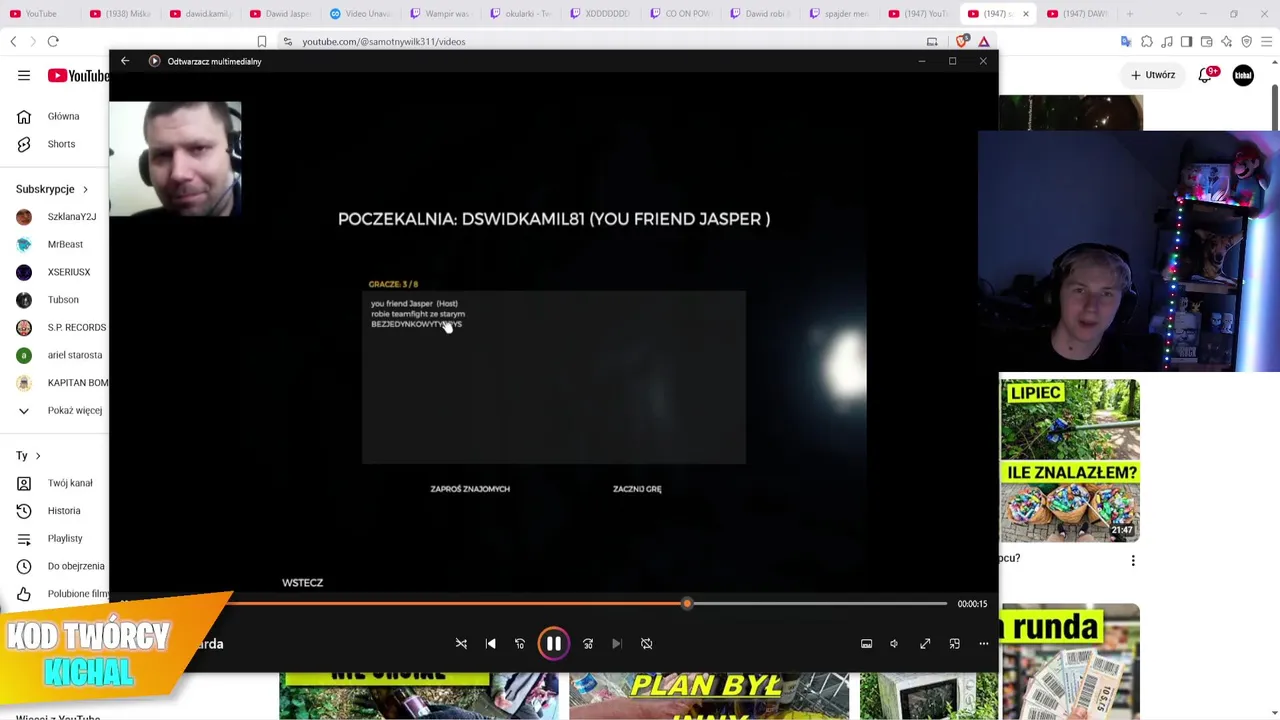Image resolution: width=1280 pixels, height=720 pixels.
Task: Go back in the browser
Action: click(13, 41)
